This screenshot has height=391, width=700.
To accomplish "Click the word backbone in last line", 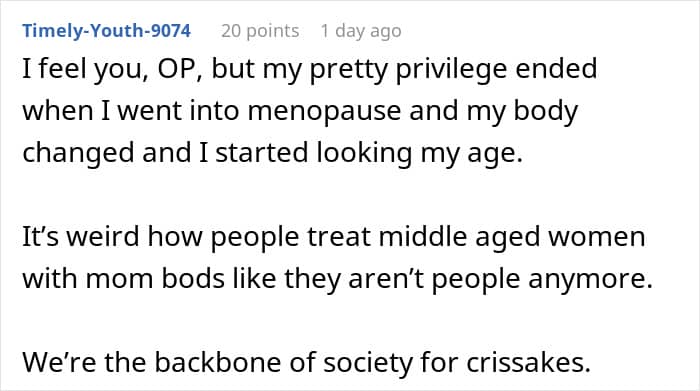I will [218, 362].
